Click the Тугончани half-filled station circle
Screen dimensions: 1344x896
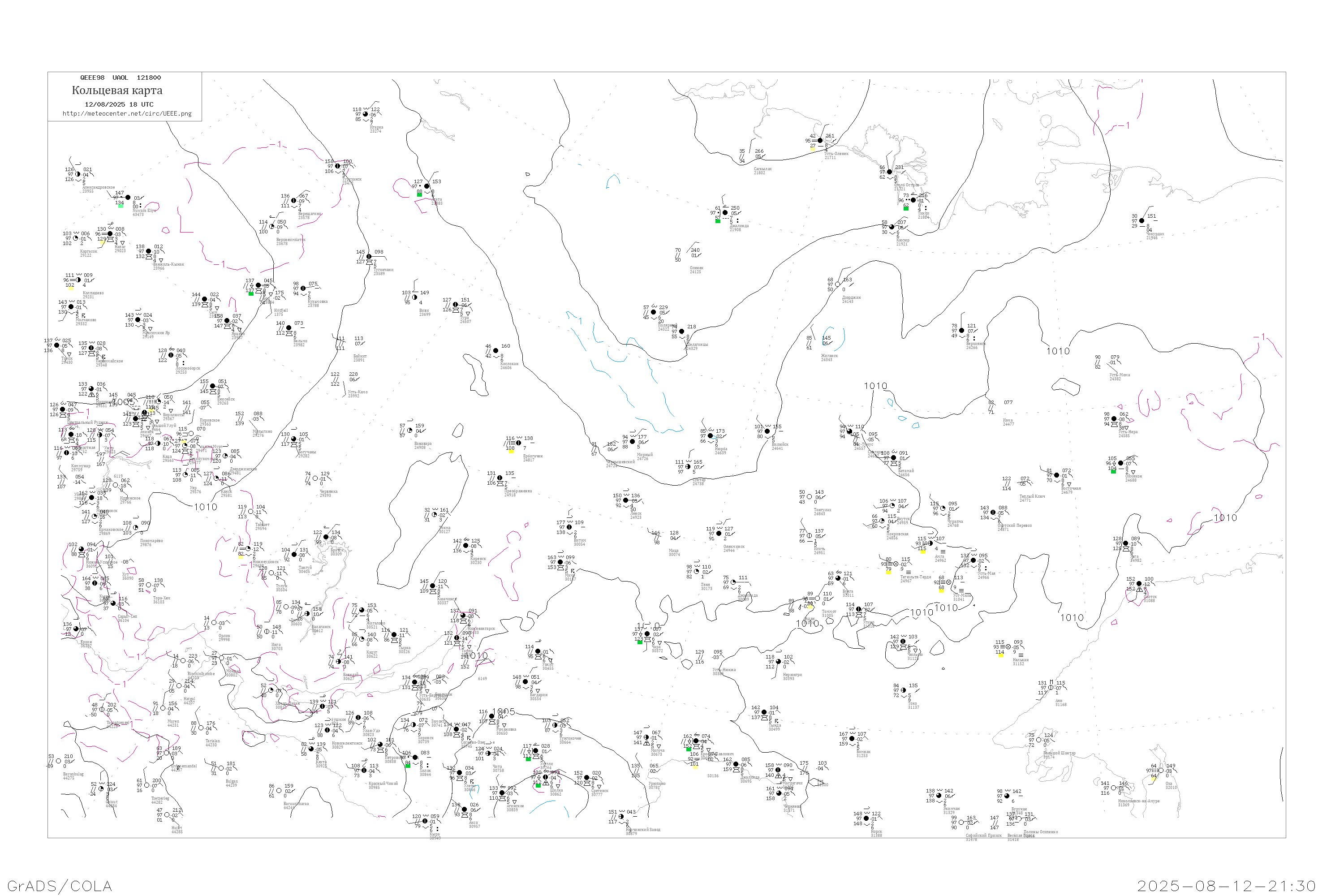369,257
